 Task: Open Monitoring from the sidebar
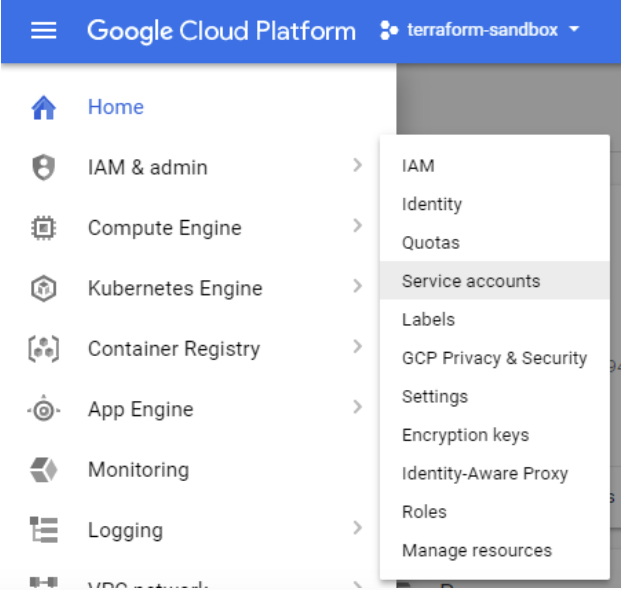tap(138, 470)
